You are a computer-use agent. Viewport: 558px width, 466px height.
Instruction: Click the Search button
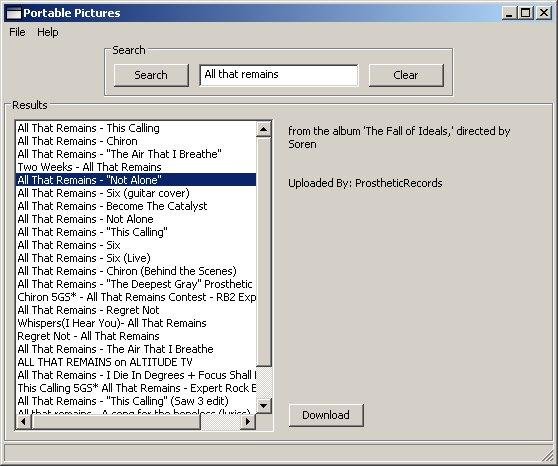tap(151, 75)
